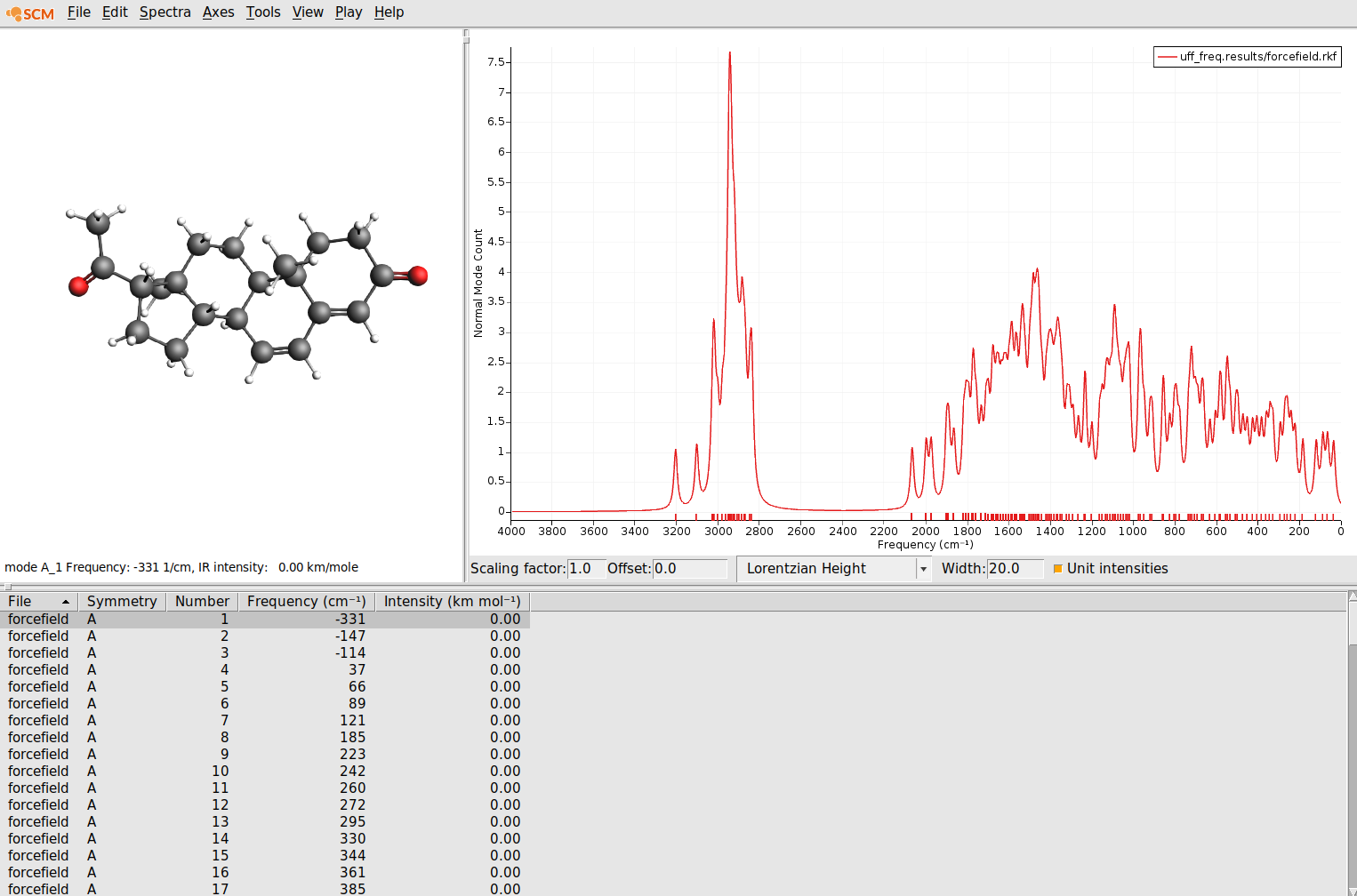
Task: Click the mode A_1 frequency status text
Action: [x=181, y=567]
